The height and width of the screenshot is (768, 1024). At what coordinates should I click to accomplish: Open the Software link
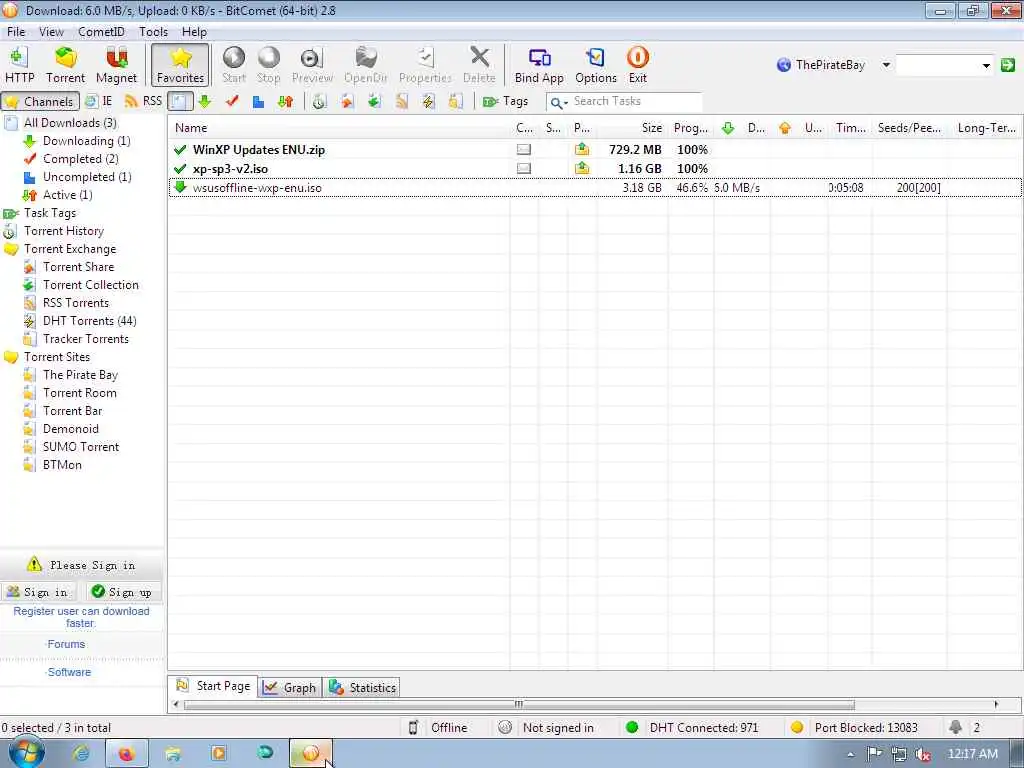click(69, 672)
